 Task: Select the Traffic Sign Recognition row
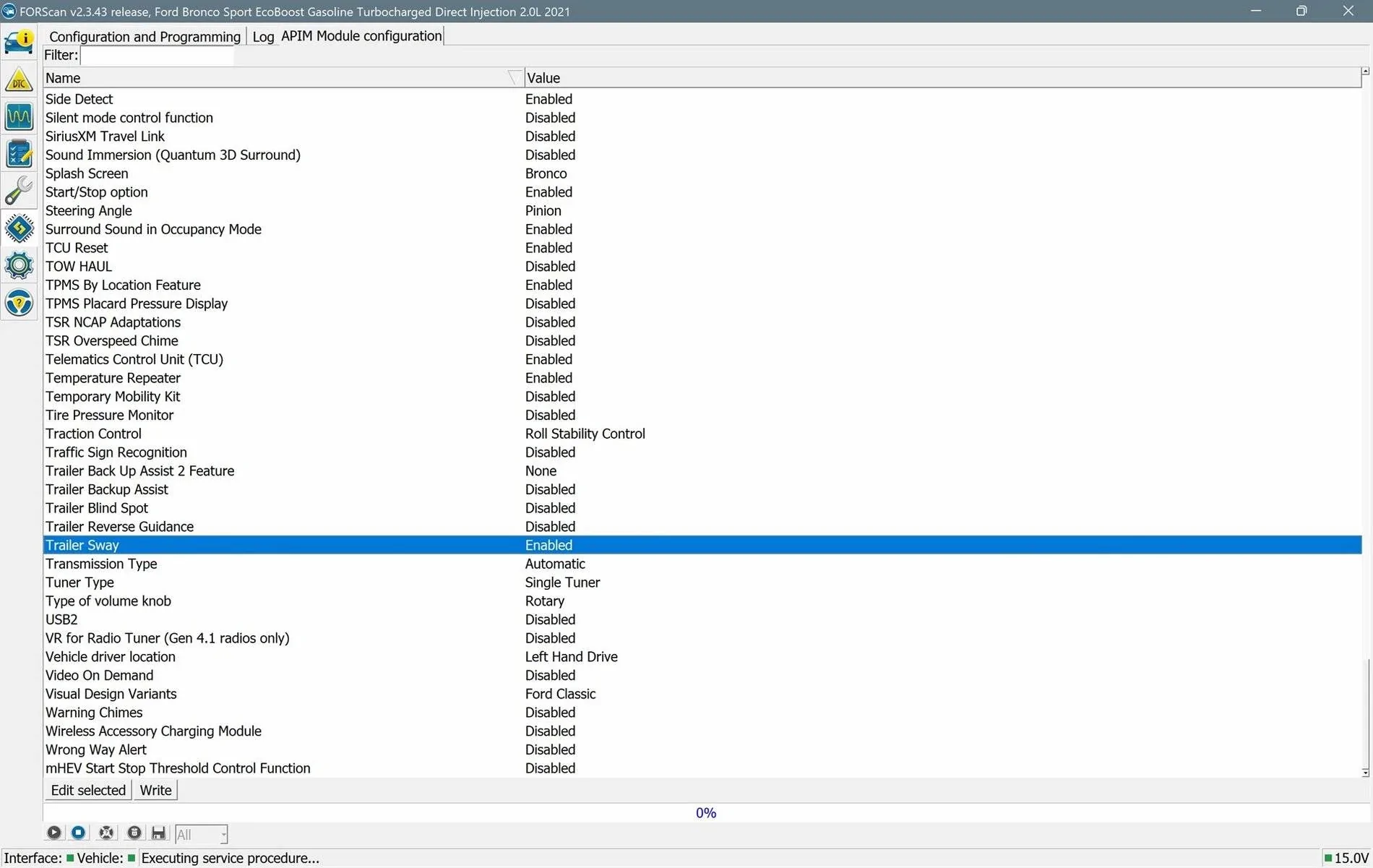point(116,452)
